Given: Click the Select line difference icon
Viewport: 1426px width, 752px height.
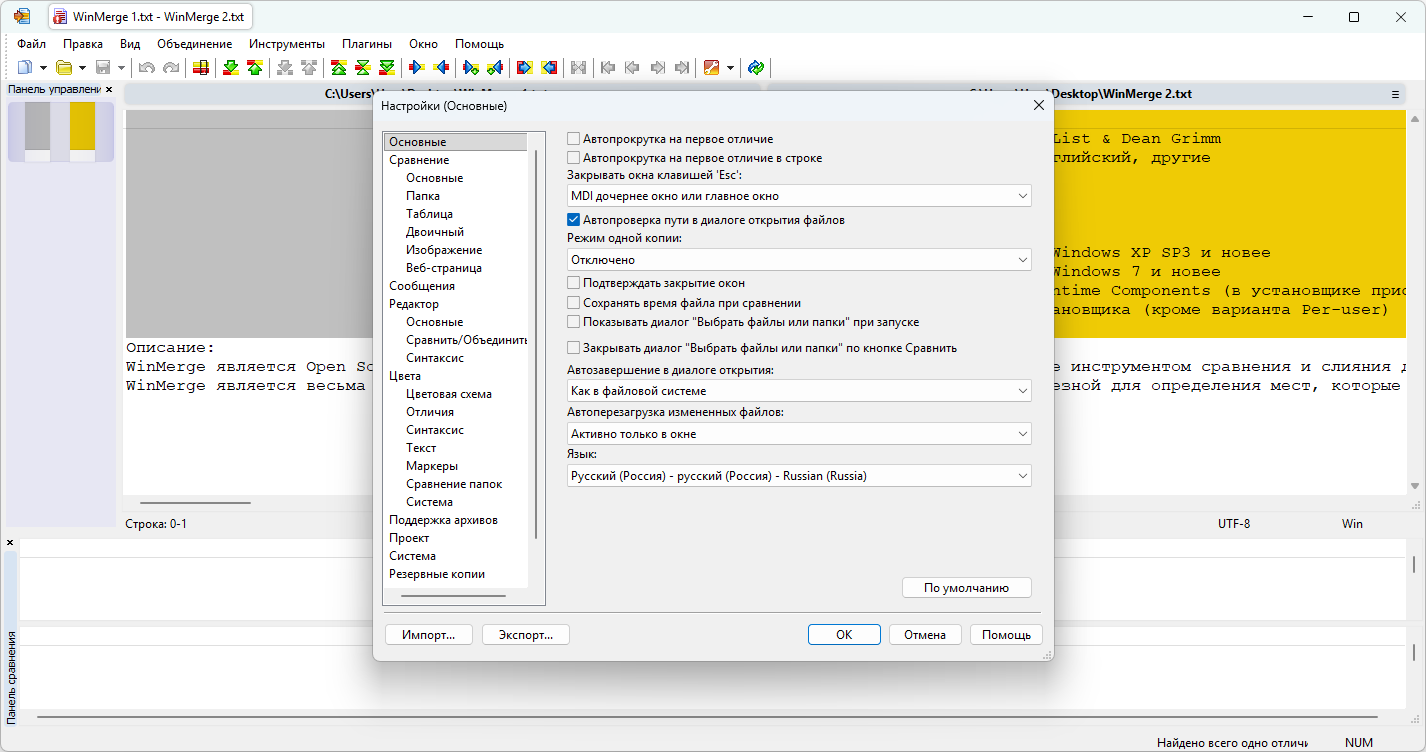Looking at the screenshot, I should 201,67.
